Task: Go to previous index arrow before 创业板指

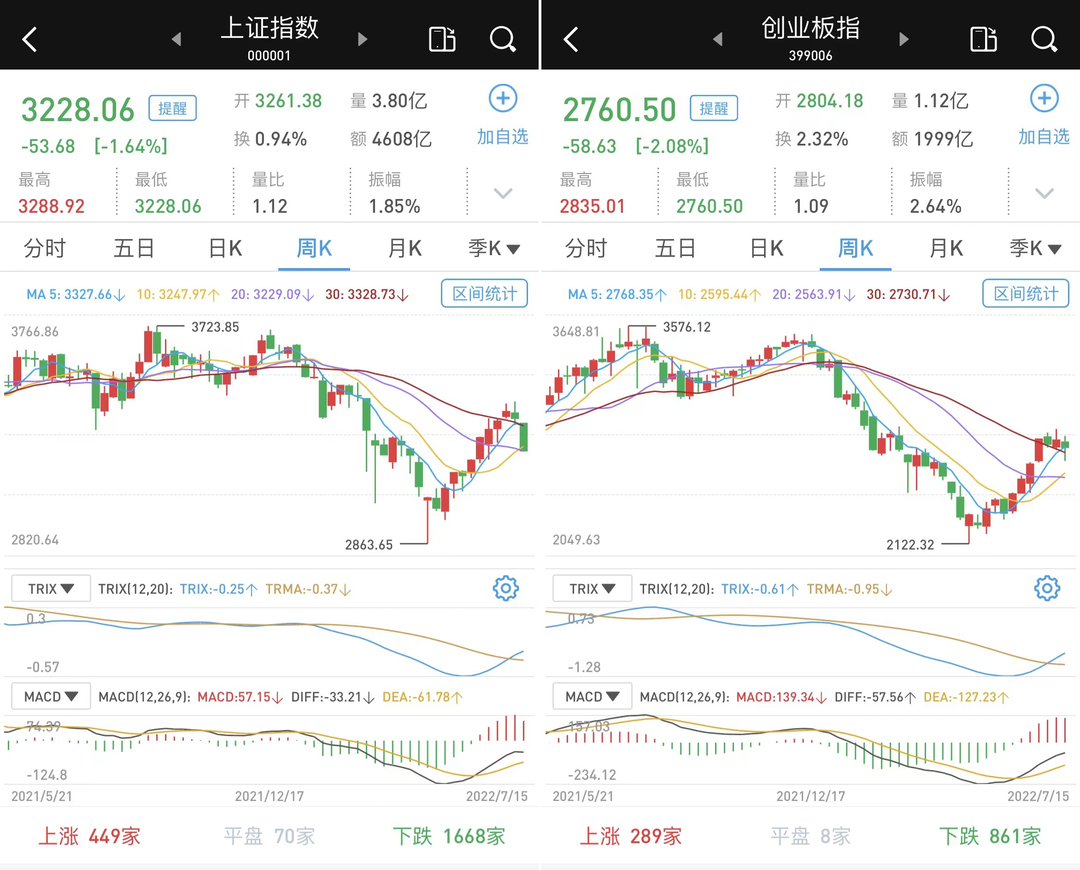Action: [718, 40]
